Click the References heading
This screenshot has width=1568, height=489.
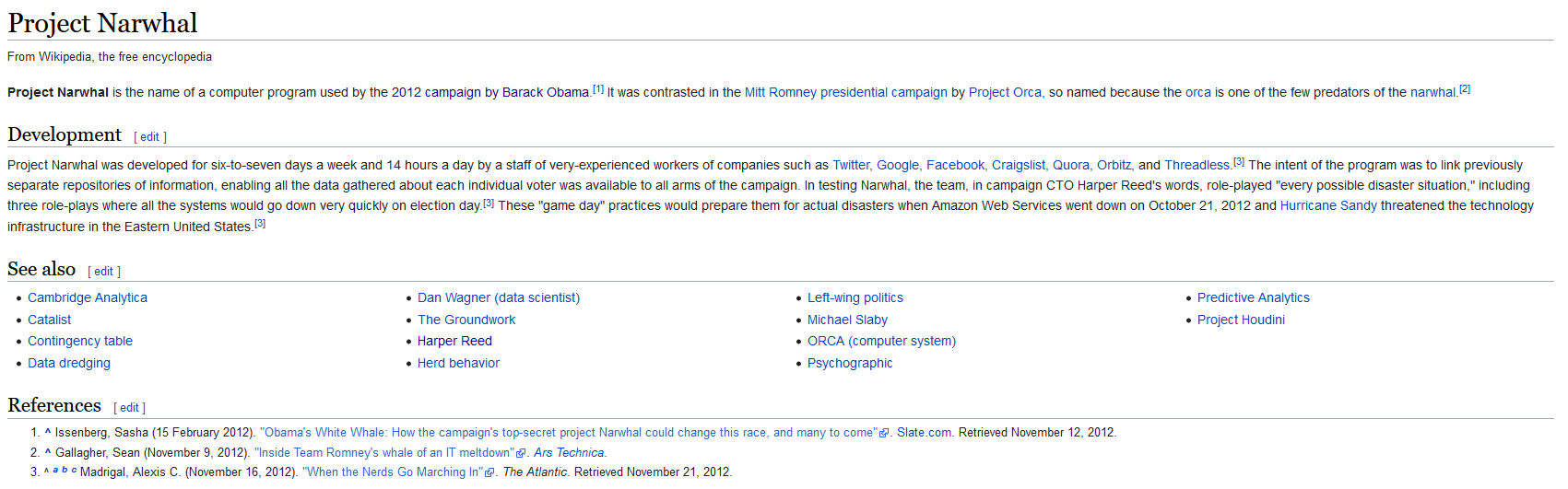pos(54,405)
